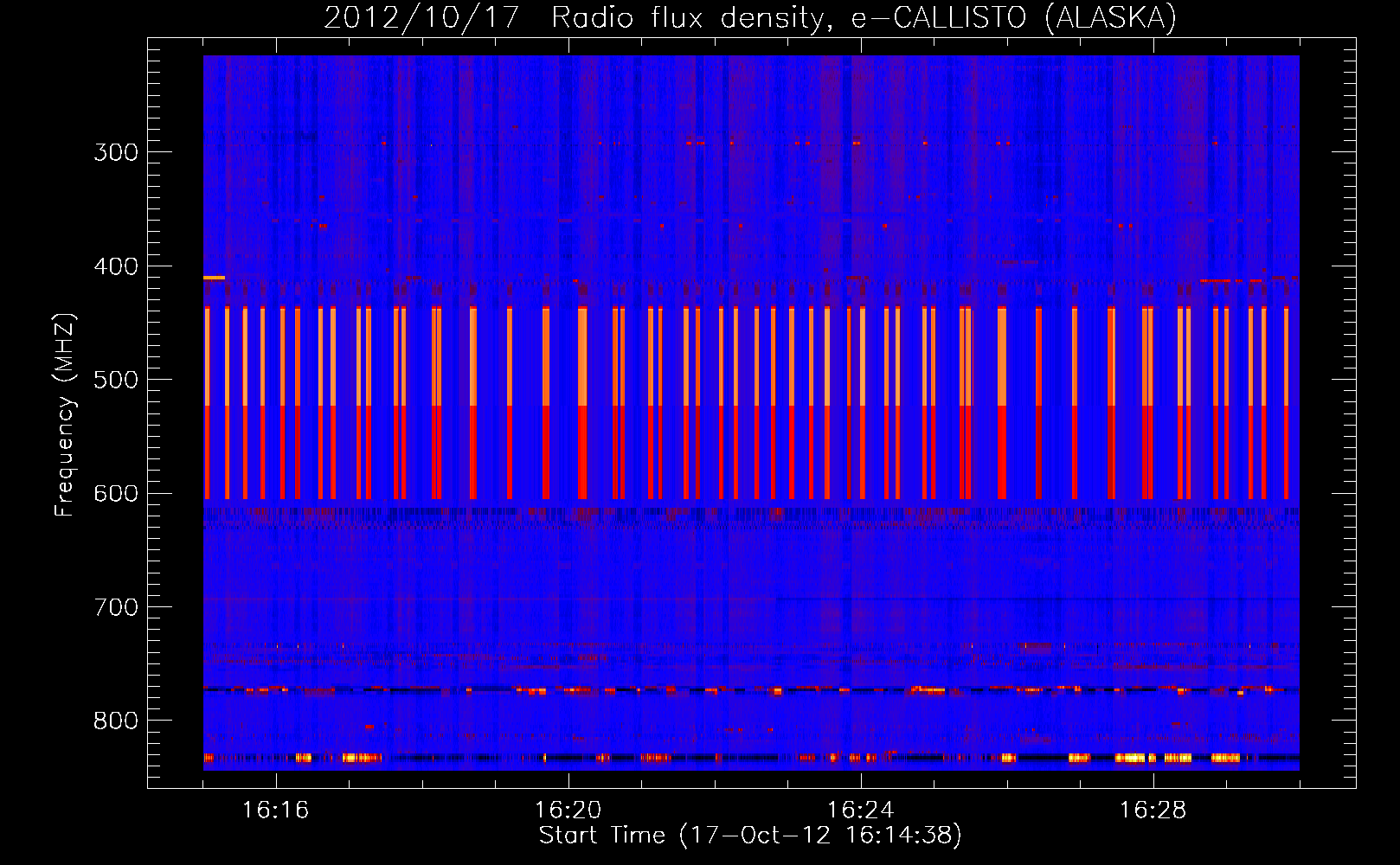The image size is (1400, 865).
Task: Click the plot title '2012/10/17 Radio flux density, e-CALLISTO (ALASKA)'
Action: (750, 17)
